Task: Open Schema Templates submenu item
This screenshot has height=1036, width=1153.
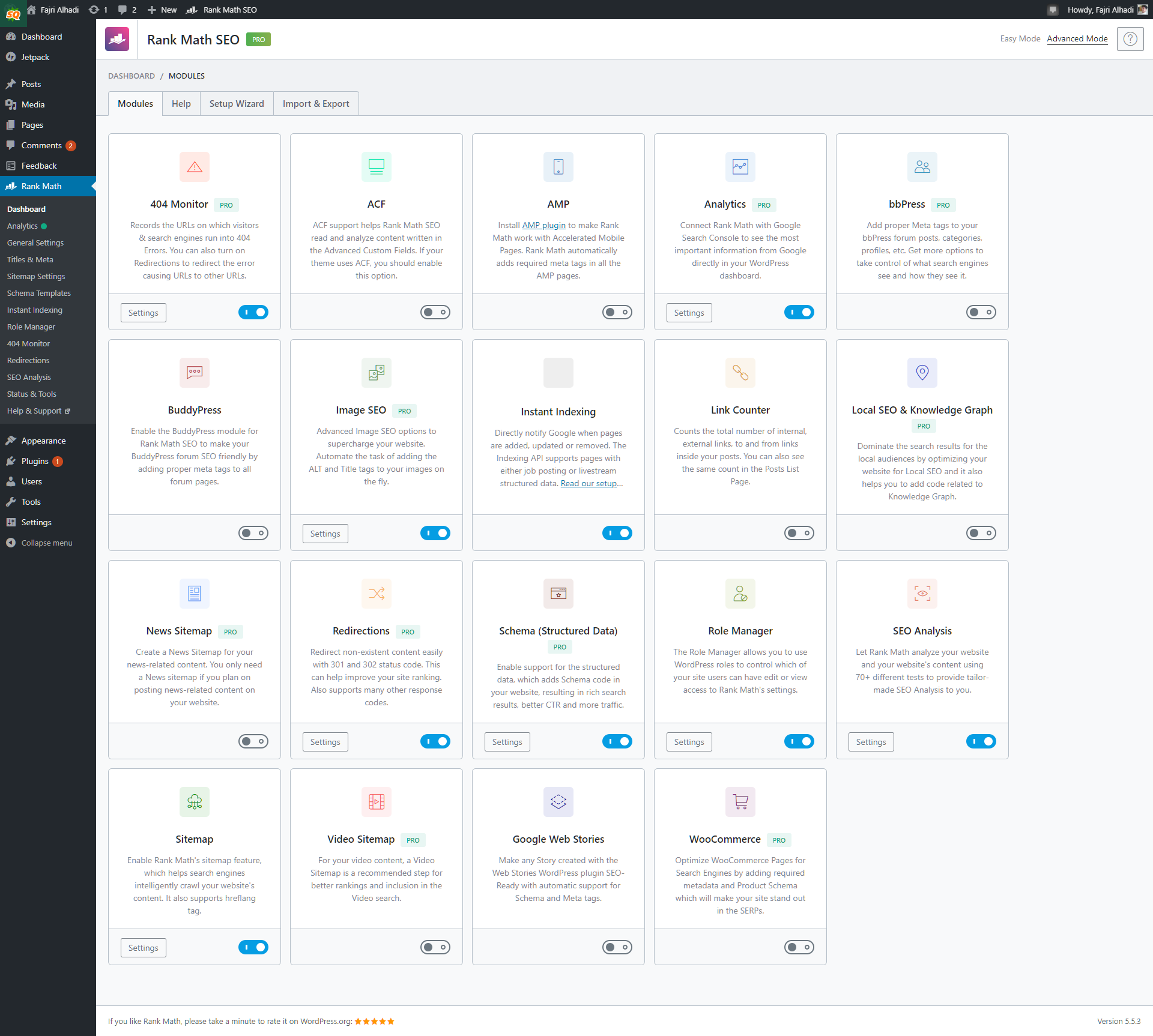Action: 39,293
